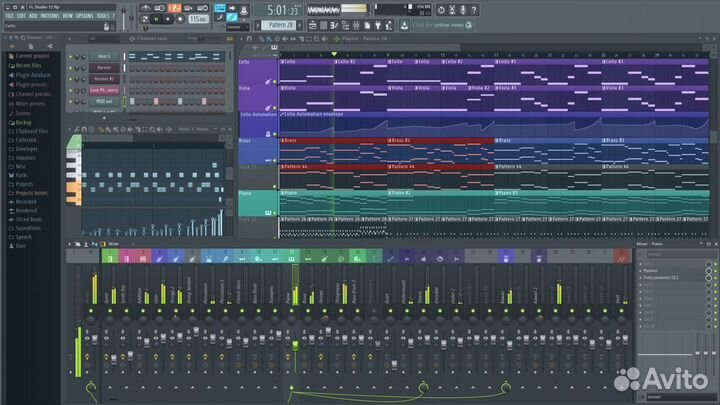Click the 115 tempo display
Image resolution: width=720 pixels, height=405 pixels.
tap(198, 18)
